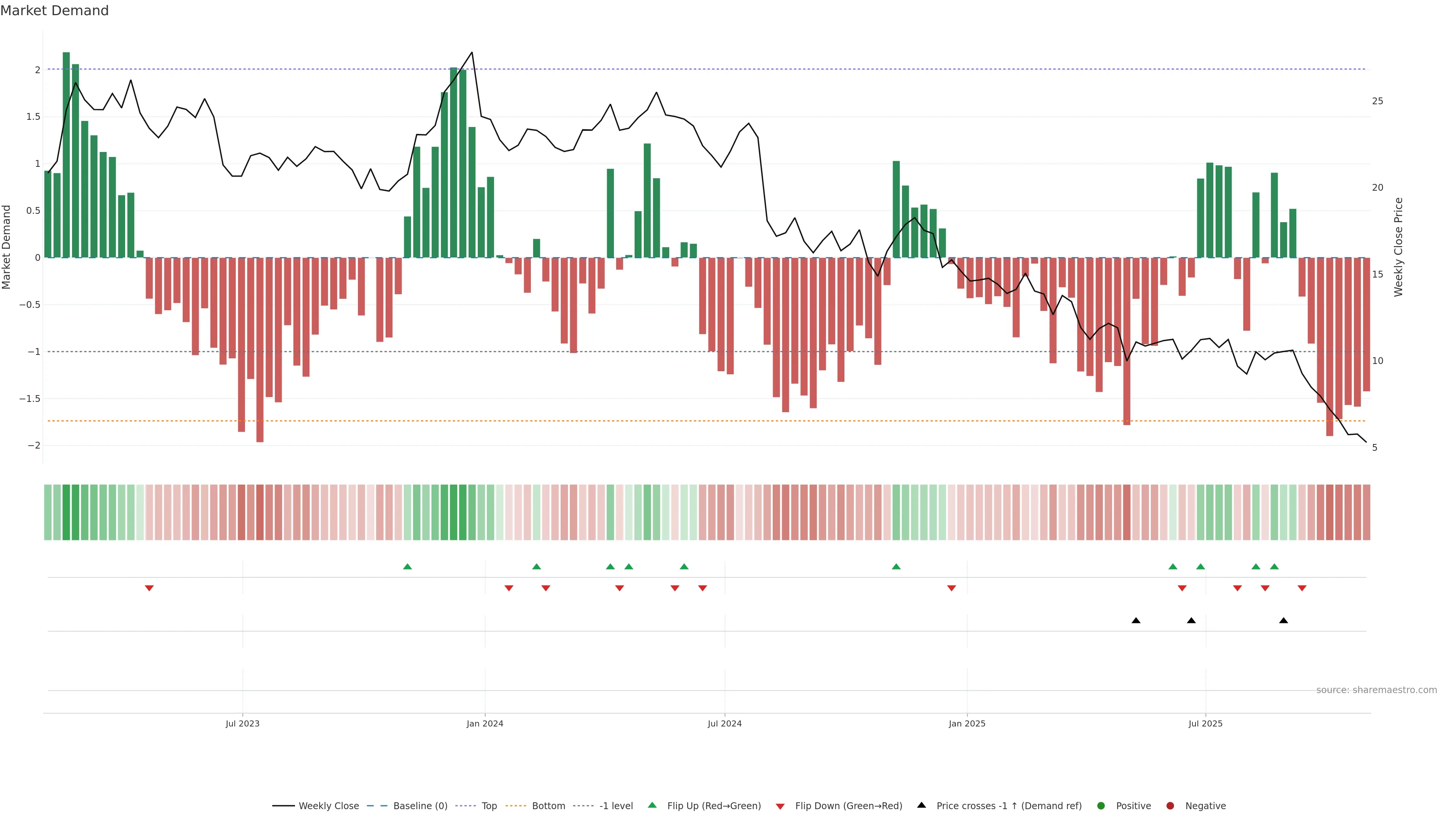Click the last black price-cross triangle marker
This screenshot has height=819, width=1456.
click(x=1283, y=621)
